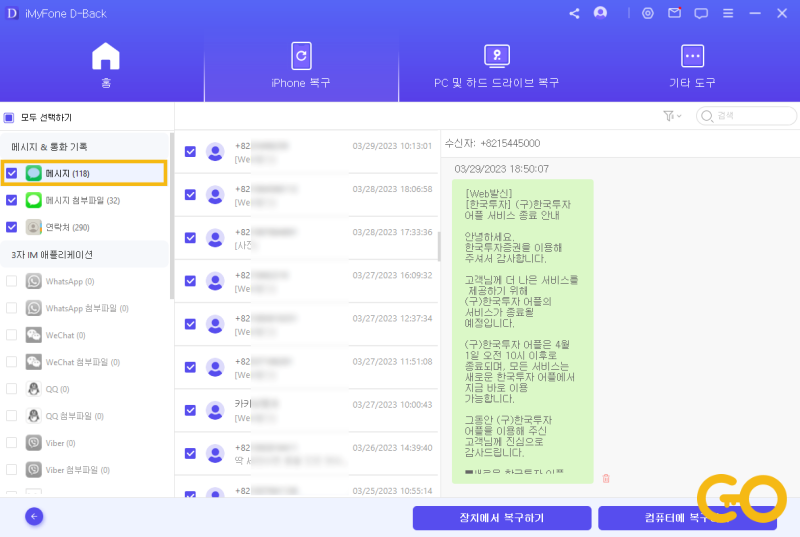This screenshot has height=537, width=800.
Task: Open the green 한국투자 message bubble
Action: pos(522,331)
